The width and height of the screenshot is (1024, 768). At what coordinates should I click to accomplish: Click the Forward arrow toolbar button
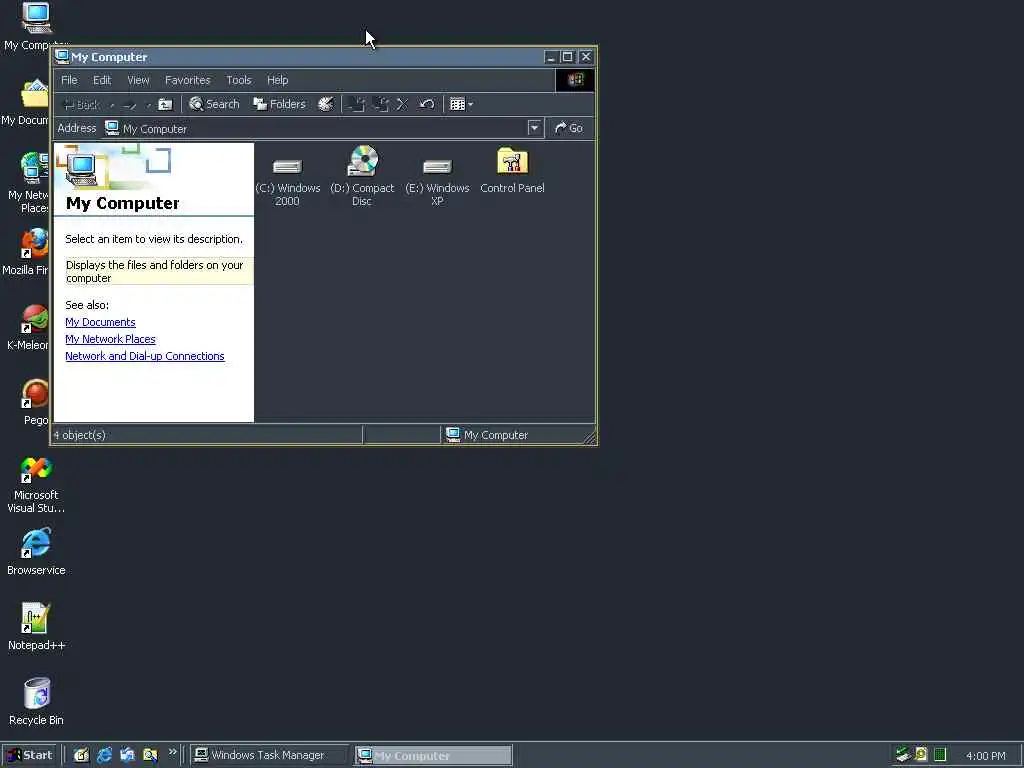130,104
